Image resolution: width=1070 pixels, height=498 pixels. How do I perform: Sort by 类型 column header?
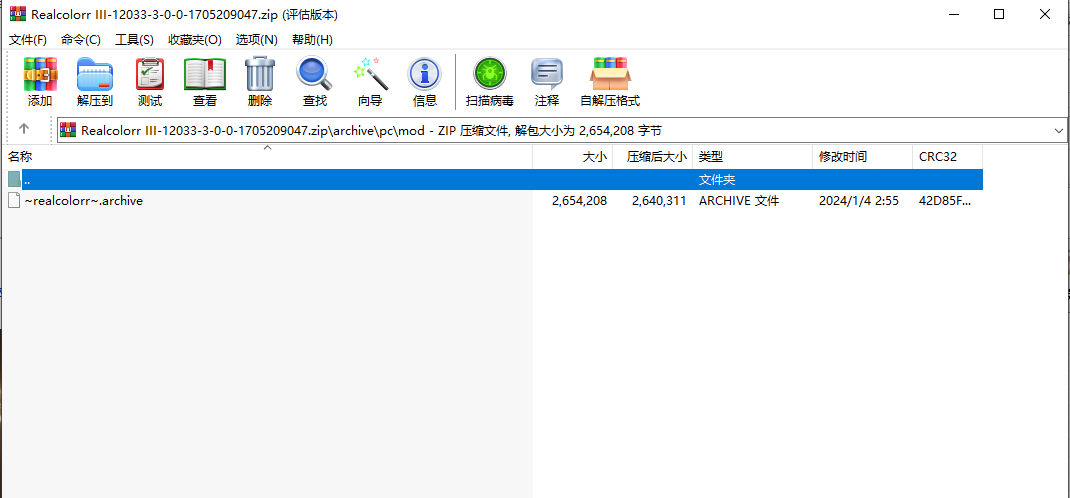coord(752,157)
